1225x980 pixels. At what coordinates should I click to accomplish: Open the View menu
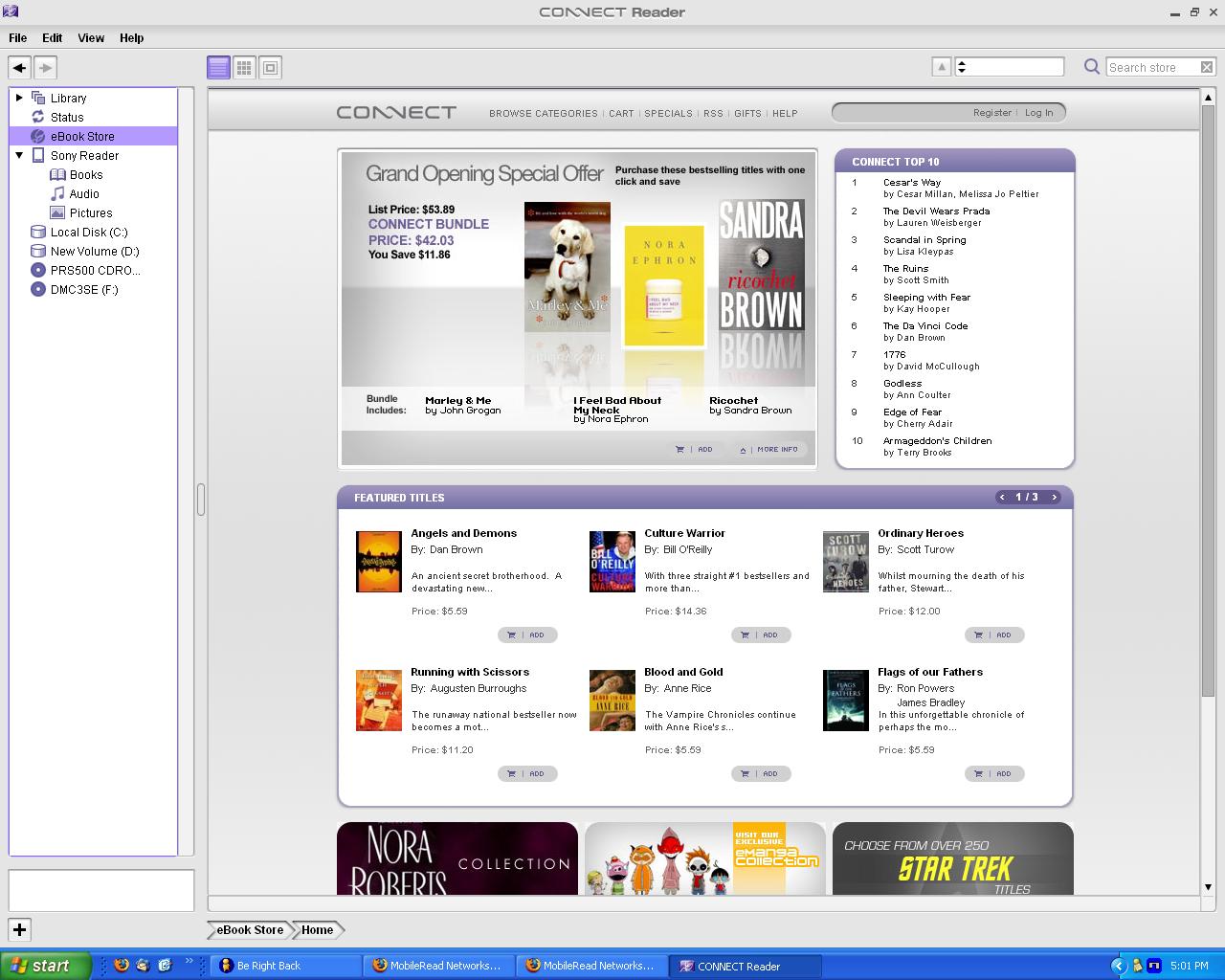coord(91,38)
